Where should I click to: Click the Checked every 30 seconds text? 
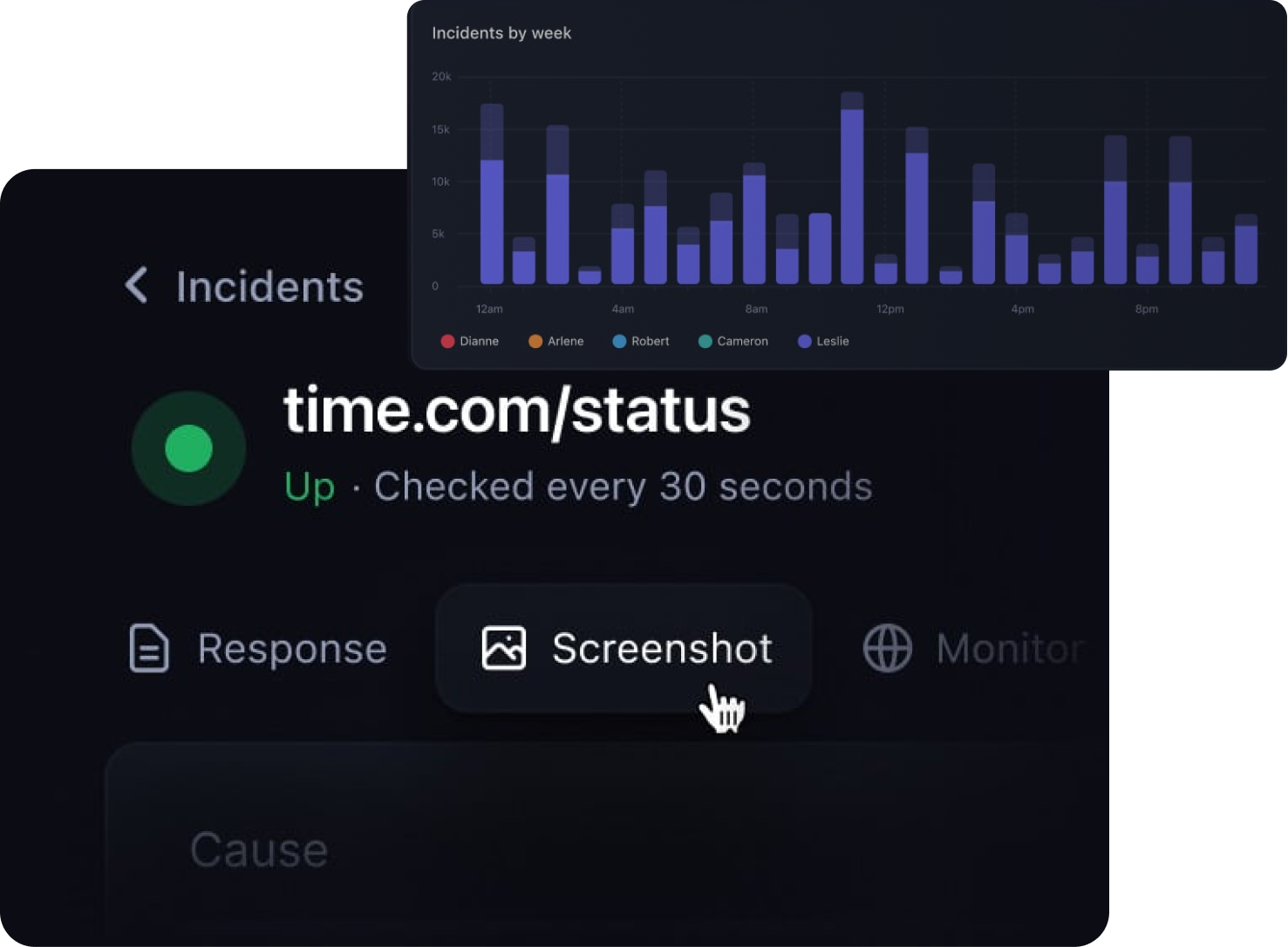tap(624, 487)
